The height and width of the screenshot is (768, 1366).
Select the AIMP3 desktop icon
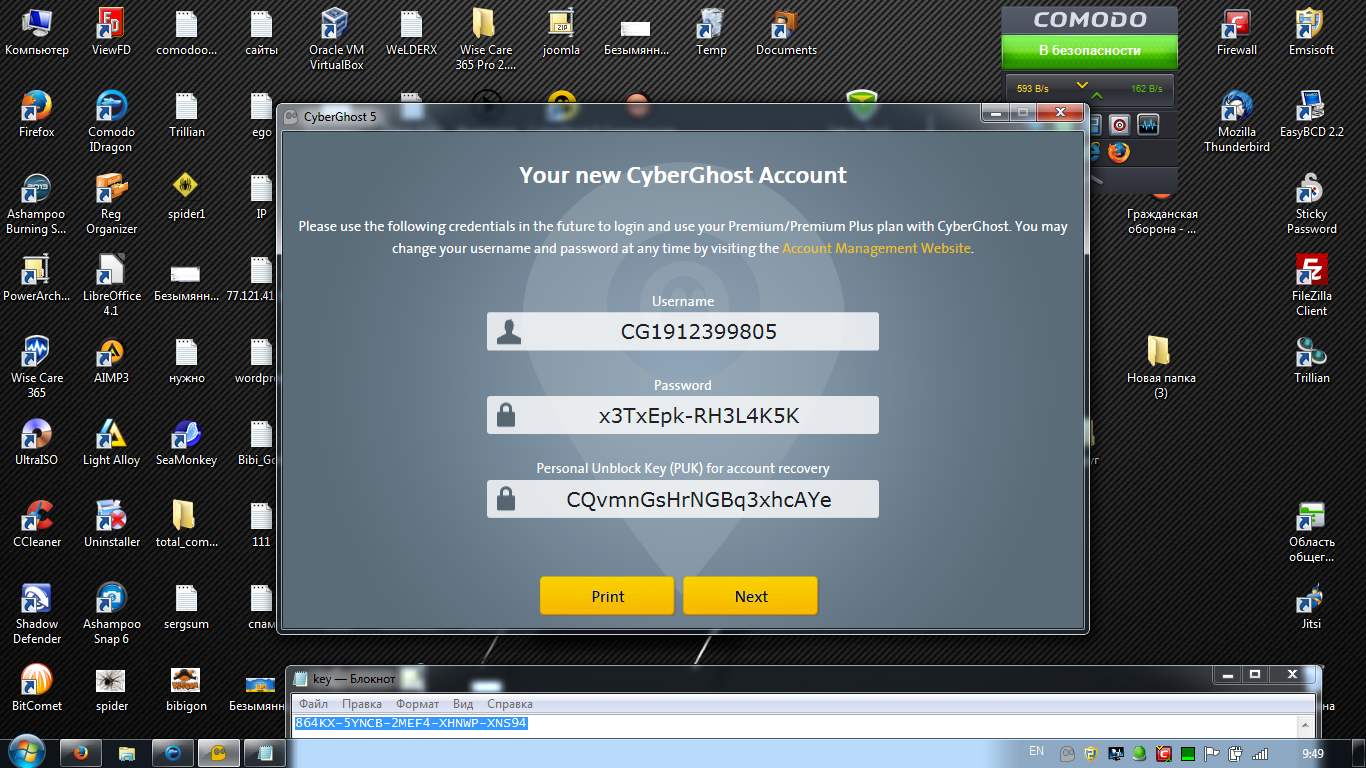tap(111, 359)
